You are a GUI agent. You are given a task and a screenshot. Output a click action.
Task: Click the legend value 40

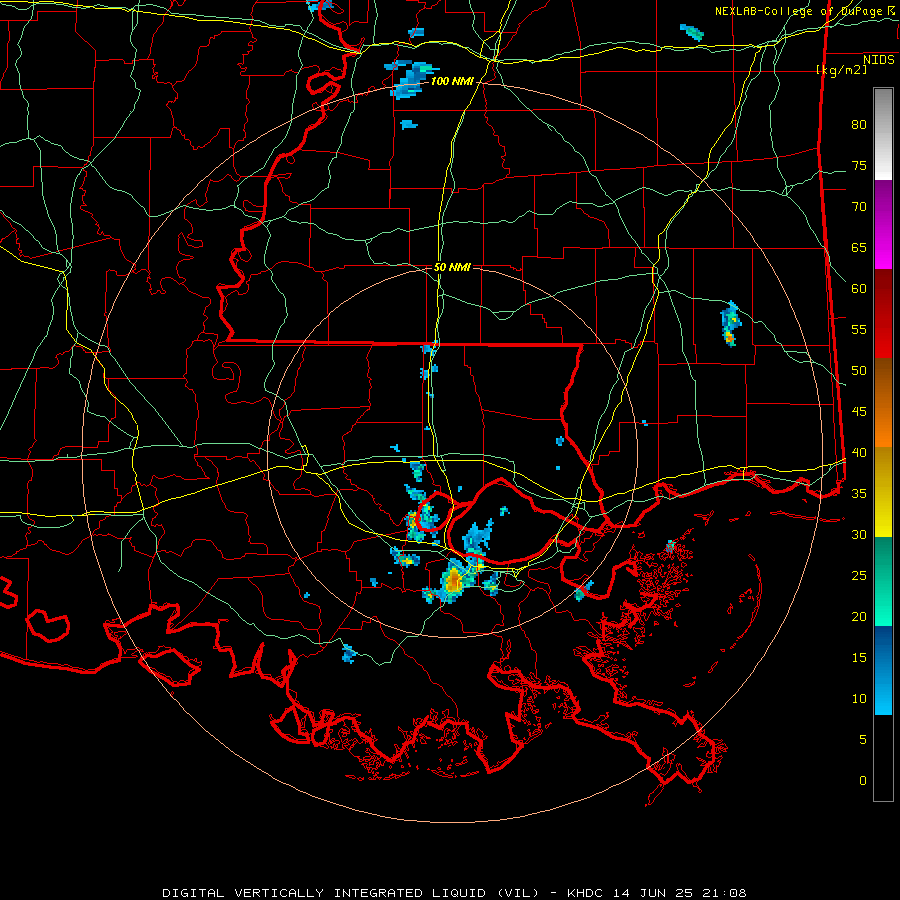[859, 453]
